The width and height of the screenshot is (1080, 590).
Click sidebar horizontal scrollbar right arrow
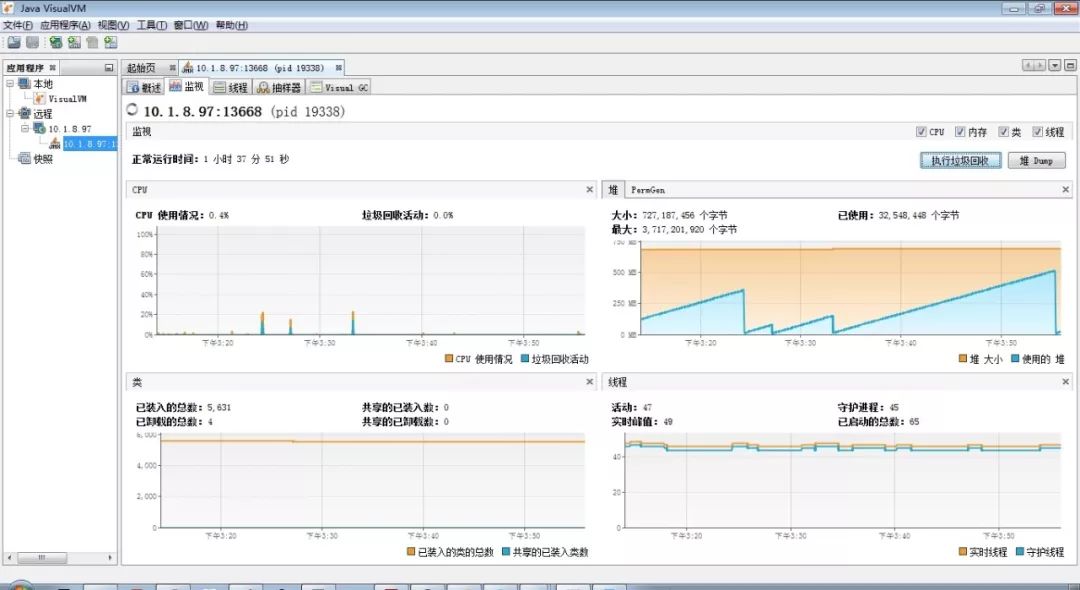coord(110,558)
